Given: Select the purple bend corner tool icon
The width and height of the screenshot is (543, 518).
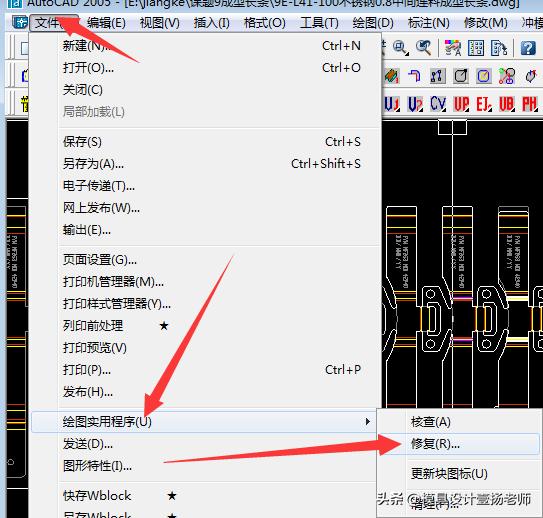Looking at the screenshot, I should (x=415, y=76).
